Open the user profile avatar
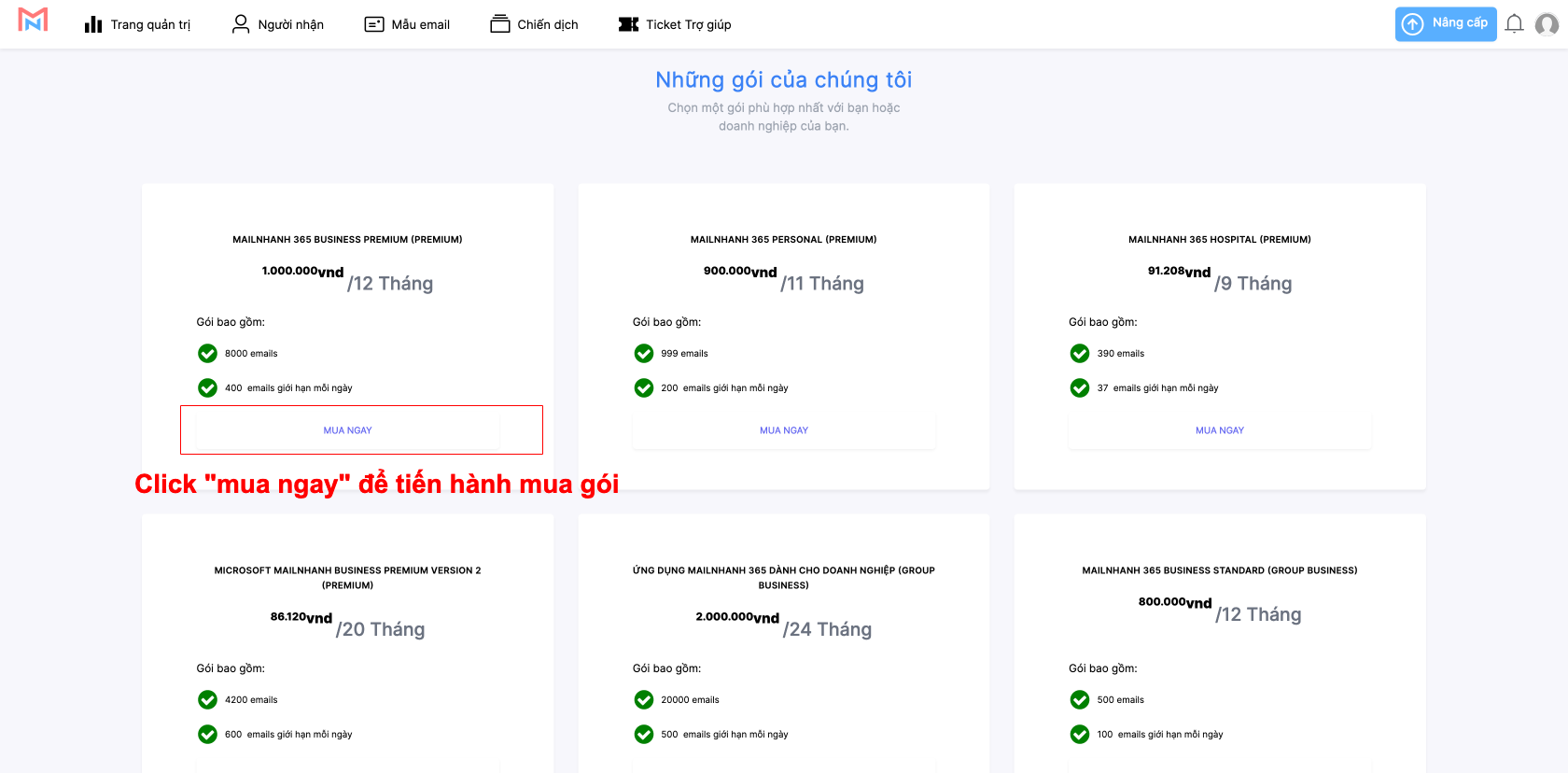 pos(1547,24)
